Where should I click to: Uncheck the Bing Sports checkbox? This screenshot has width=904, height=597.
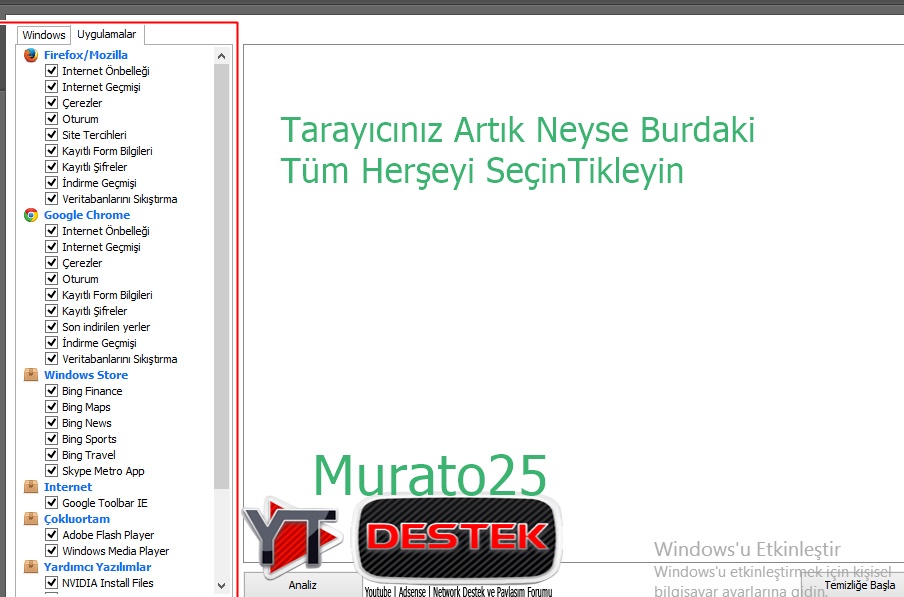pos(51,439)
